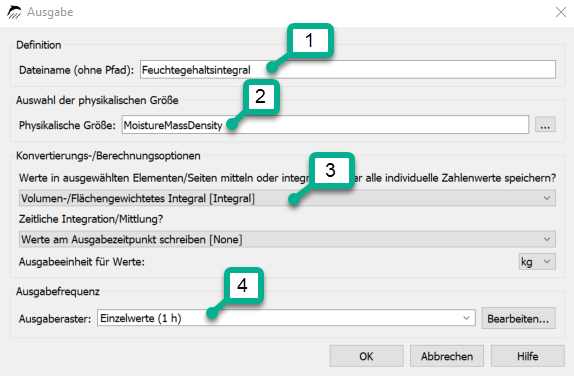Image resolution: width=574 pixels, height=376 pixels.
Task: Open the kg output unit dropdown
Action: click(537, 262)
